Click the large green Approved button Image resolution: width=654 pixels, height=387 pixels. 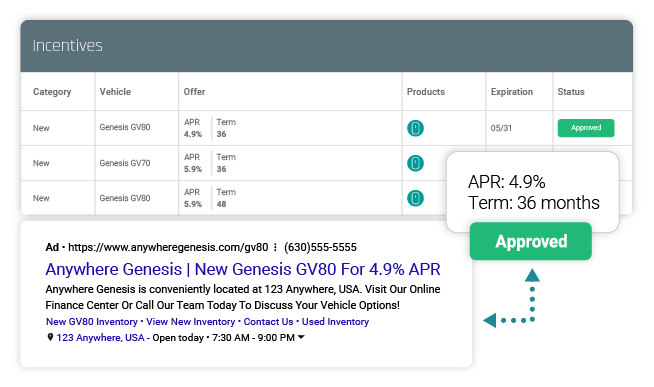point(531,241)
